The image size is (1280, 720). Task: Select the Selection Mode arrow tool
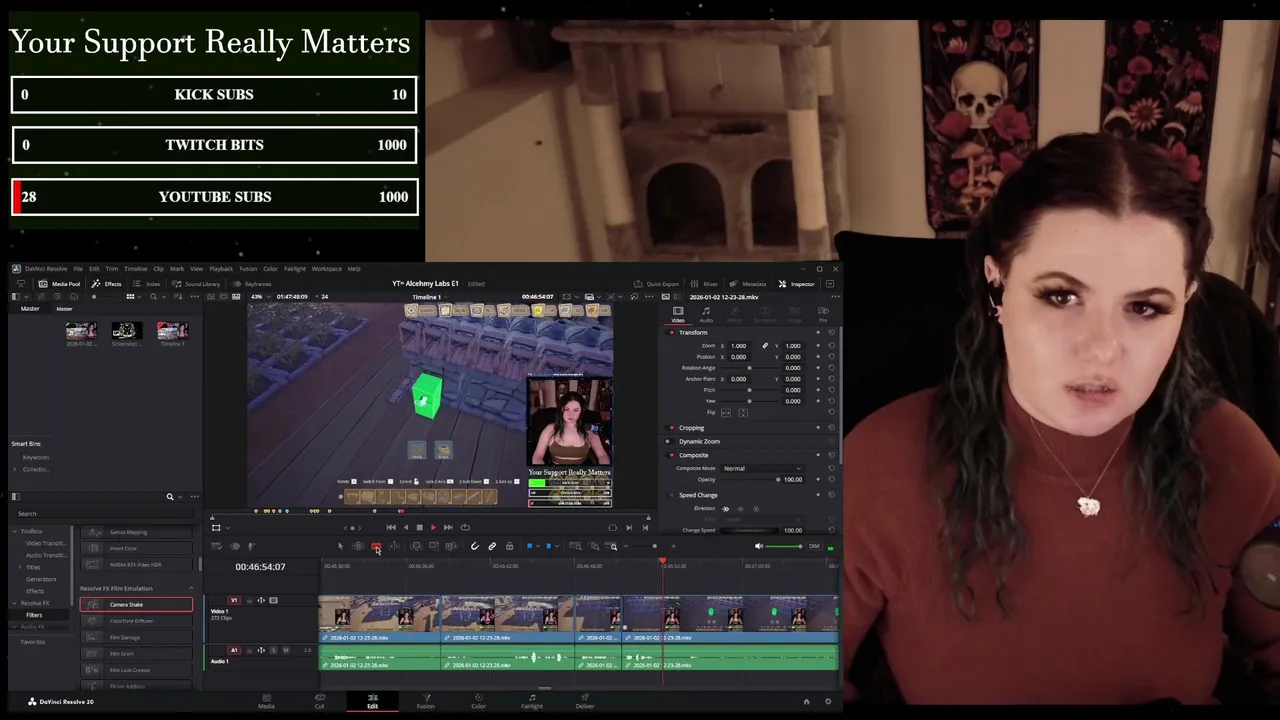pos(340,546)
